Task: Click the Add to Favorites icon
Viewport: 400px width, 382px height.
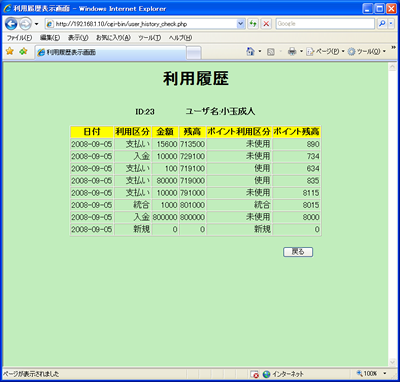Action: pyautogui.click(x=23, y=51)
